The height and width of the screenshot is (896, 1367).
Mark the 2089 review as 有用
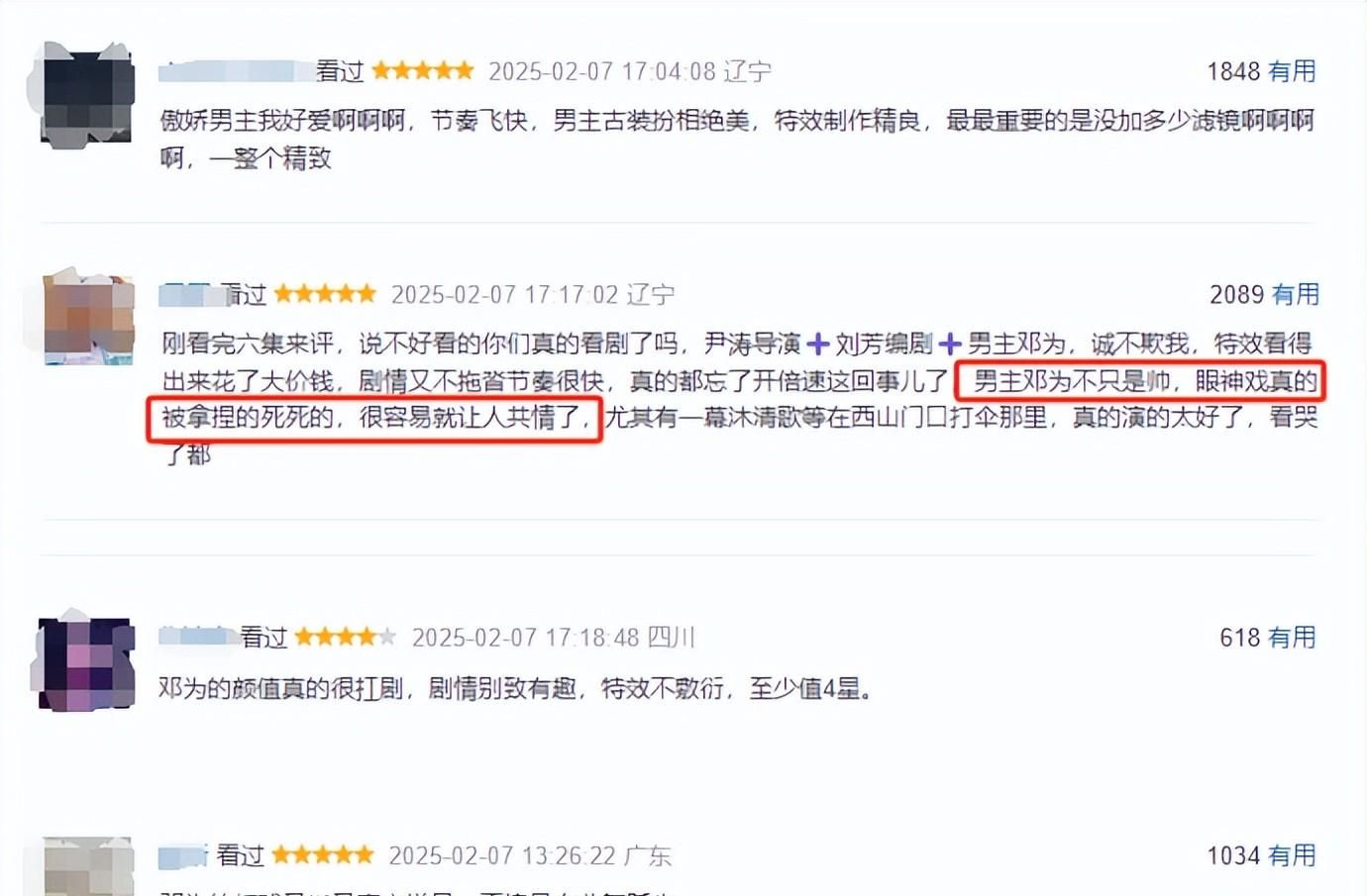pos(1296,294)
